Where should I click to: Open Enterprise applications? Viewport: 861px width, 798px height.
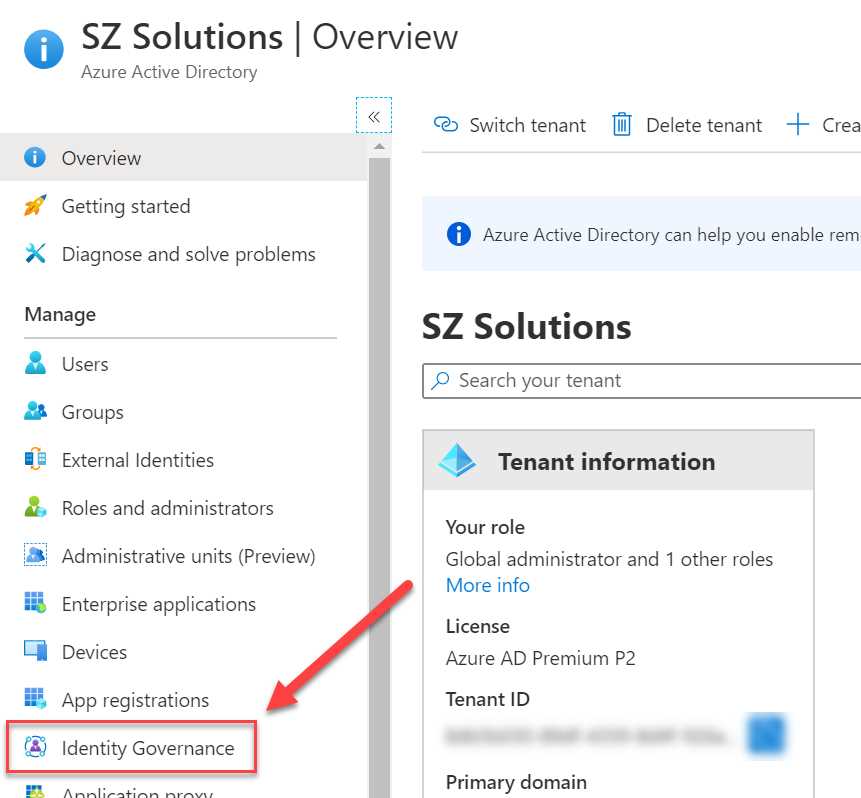click(x=158, y=603)
